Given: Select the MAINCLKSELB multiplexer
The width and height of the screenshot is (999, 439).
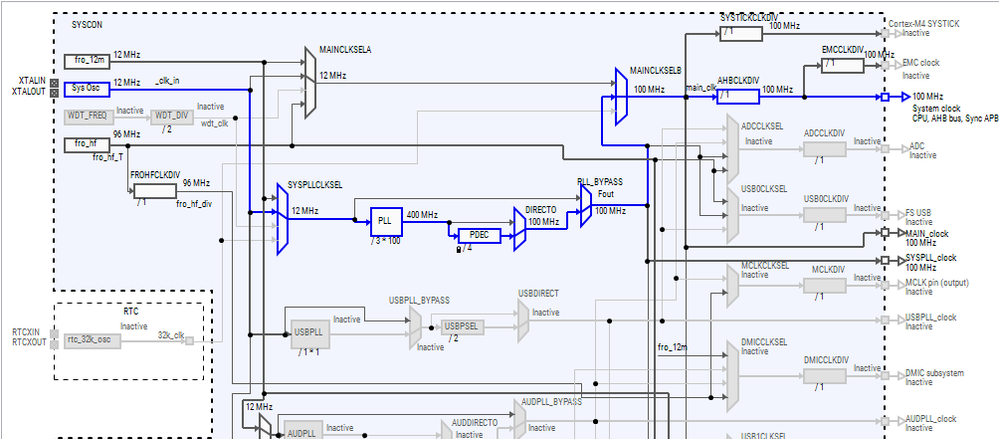Looking at the screenshot, I should (621, 96).
